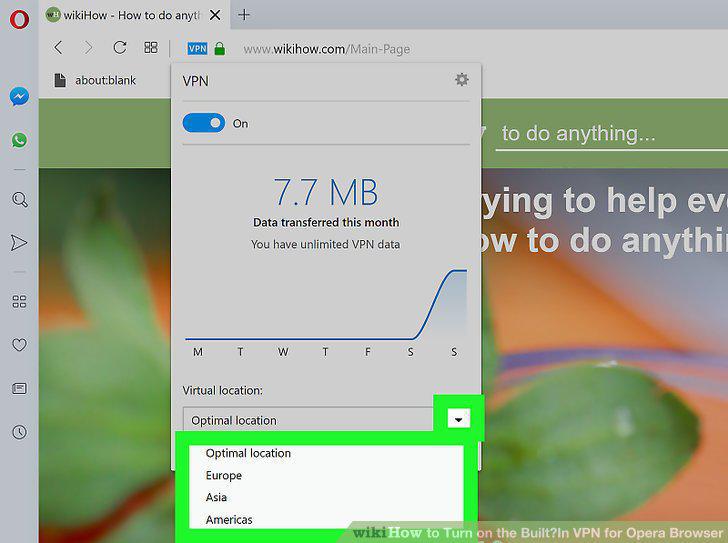Go back with the back arrow
Screen dimensions: 728x543
click(58, 47)
